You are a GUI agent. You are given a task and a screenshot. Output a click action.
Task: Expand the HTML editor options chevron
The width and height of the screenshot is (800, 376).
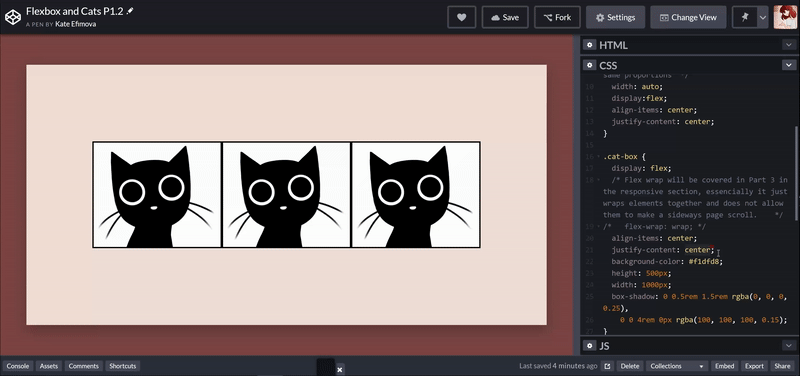pyautogui.click(x=788, y=45)
